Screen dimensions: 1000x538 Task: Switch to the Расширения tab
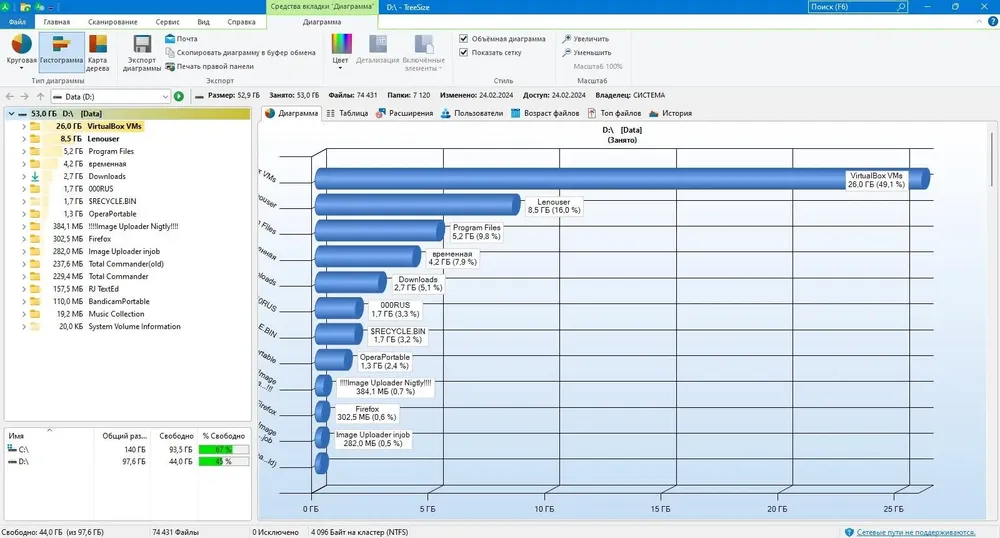point(404,113)
